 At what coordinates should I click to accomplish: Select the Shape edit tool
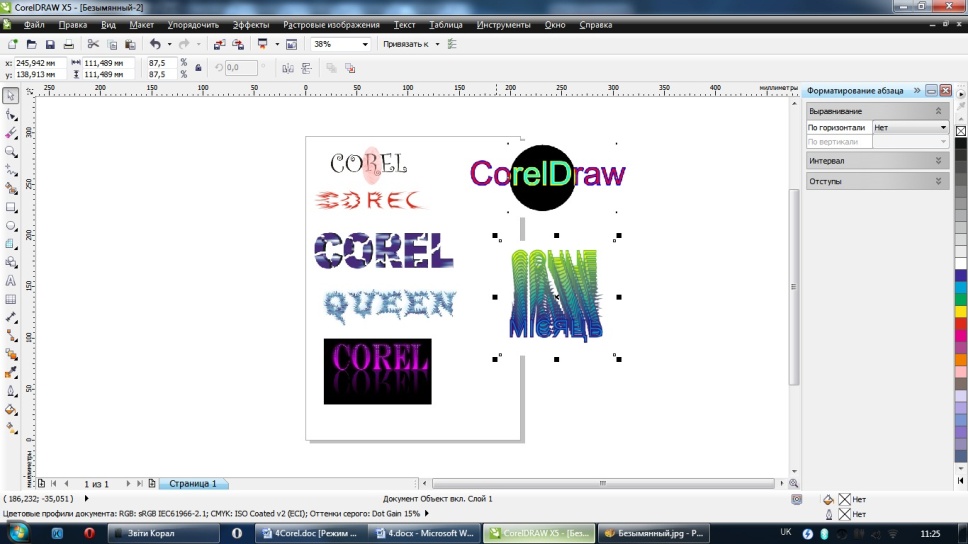[10, 115]
